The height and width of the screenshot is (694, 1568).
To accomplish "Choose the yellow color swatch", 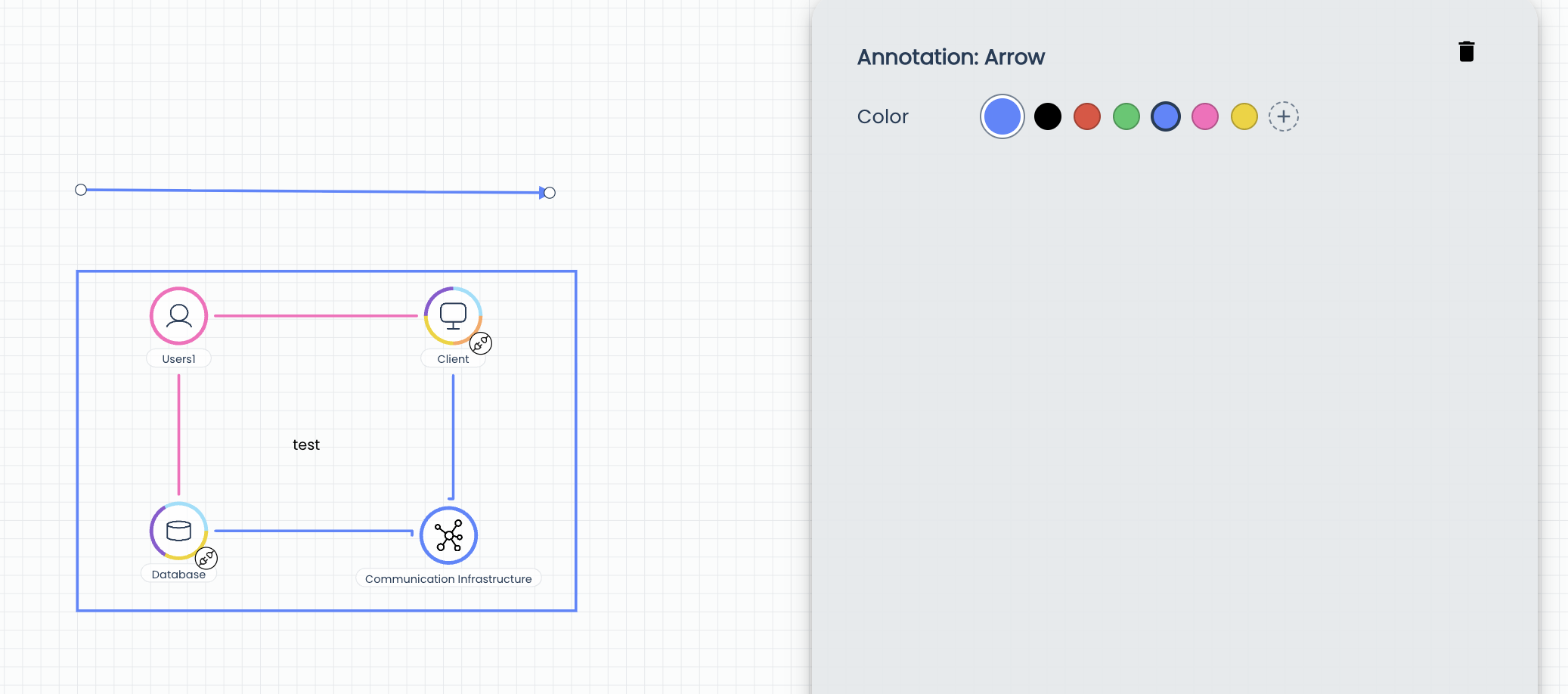I will 1244,116.
